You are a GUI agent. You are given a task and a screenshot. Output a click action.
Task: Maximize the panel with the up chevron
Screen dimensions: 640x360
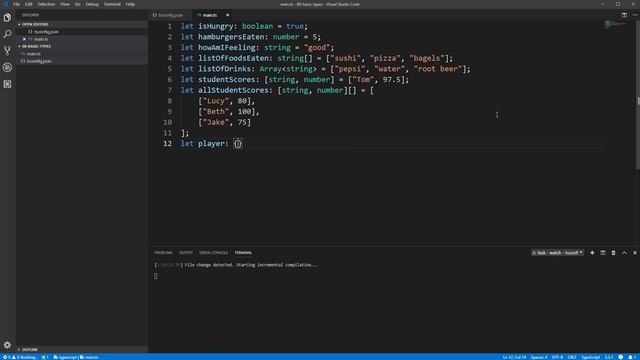pos(624,253)
